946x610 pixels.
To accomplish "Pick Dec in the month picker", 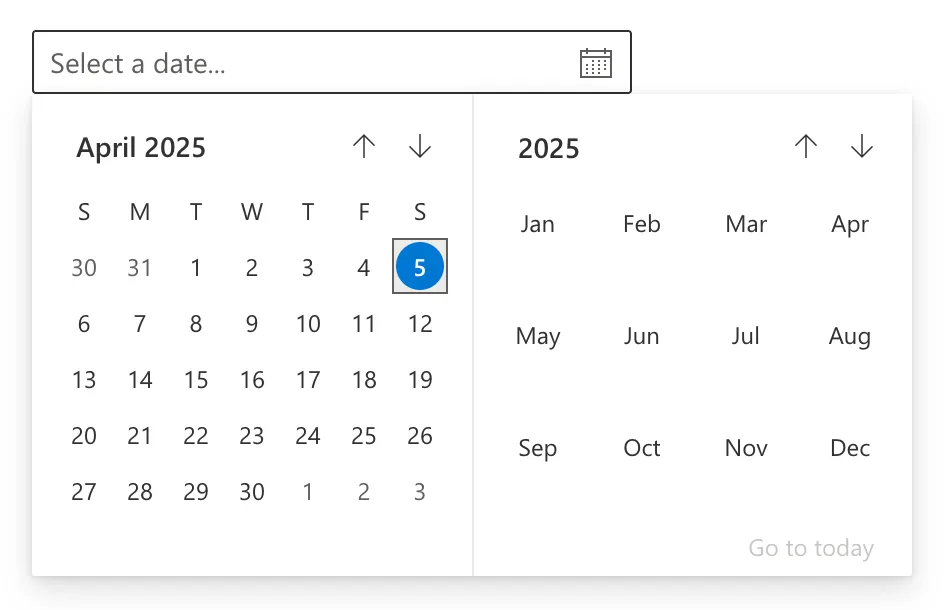I will (x=850, y=448).
